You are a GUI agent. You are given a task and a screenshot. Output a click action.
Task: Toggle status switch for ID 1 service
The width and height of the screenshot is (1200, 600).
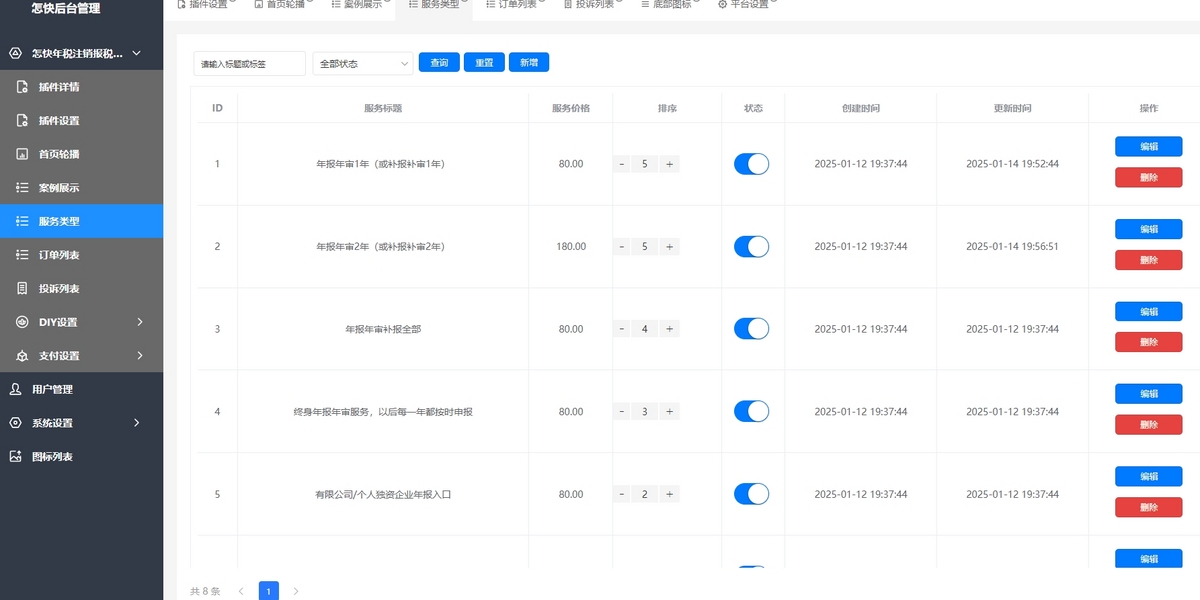point(752,164)
